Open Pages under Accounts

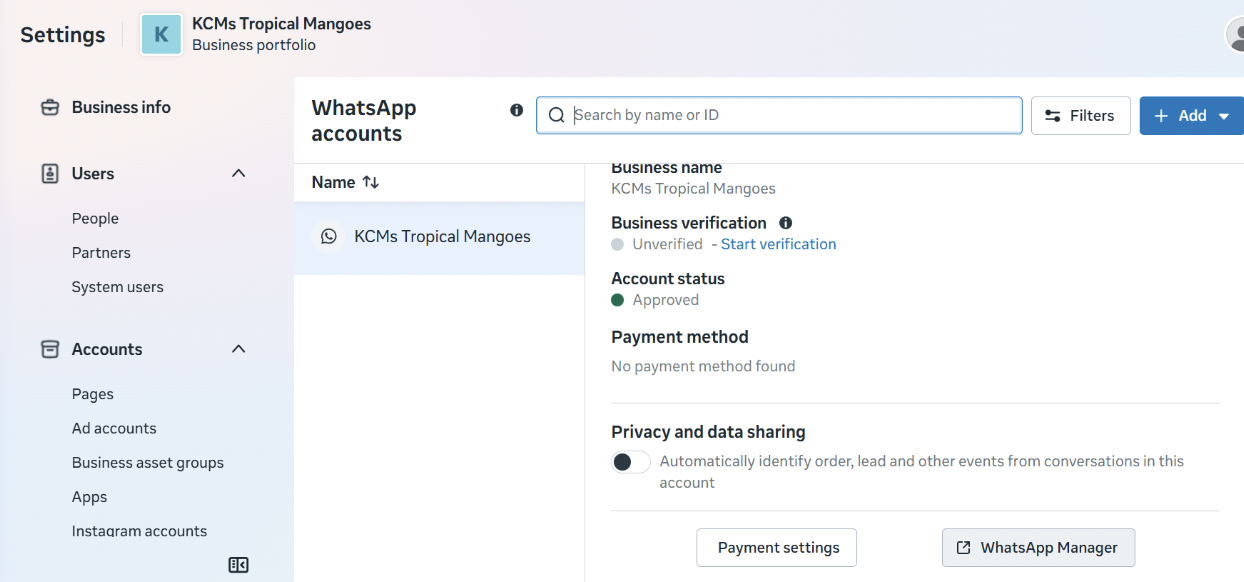[93, 394]
